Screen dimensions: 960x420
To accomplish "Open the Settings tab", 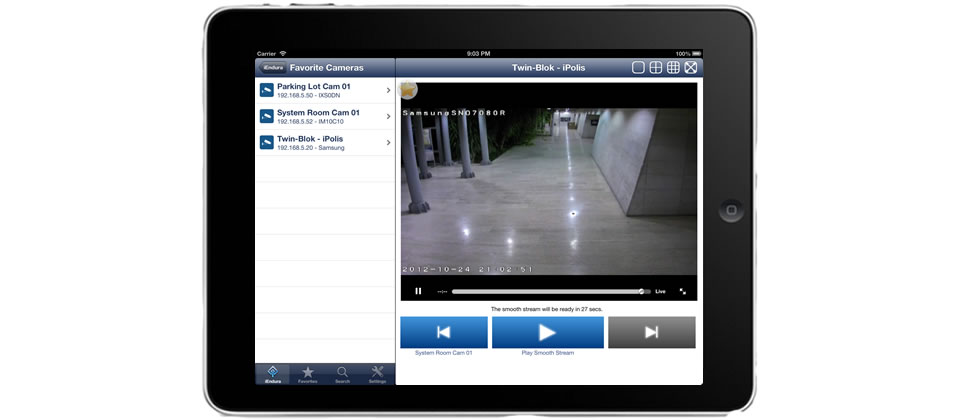I will (x=377, y=374).
